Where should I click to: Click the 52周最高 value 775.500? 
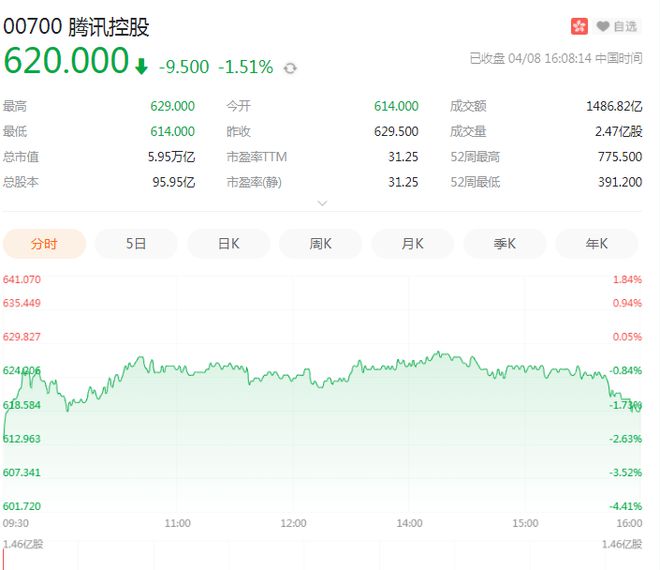pyautogui.click(x=619, y=157)
